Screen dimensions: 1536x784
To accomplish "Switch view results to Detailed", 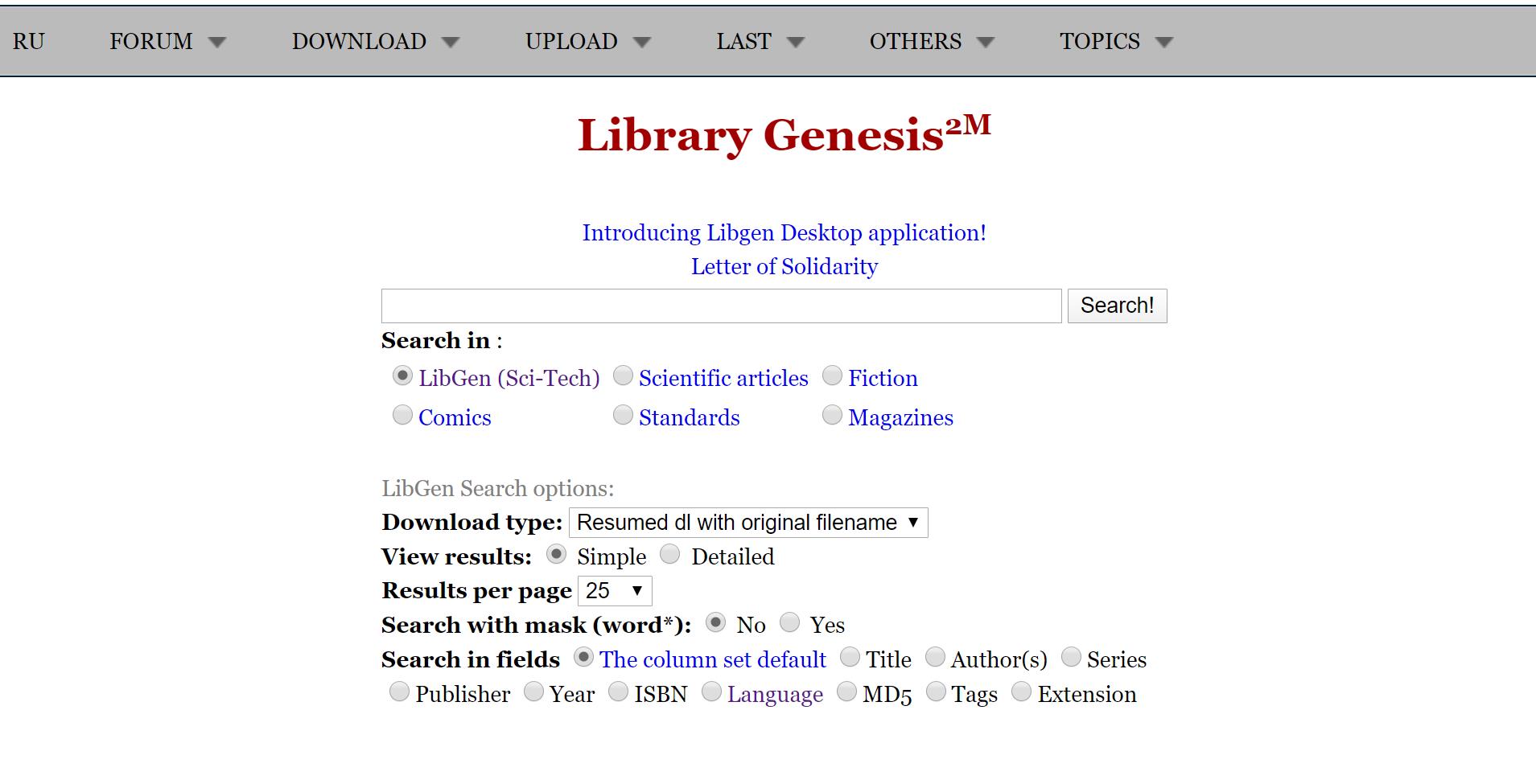I will click(669, 553).
